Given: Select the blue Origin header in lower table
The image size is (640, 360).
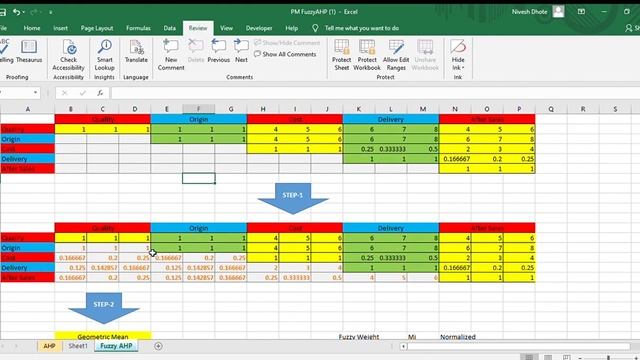Looking at the screenshot, I should [x=199, y=228].
